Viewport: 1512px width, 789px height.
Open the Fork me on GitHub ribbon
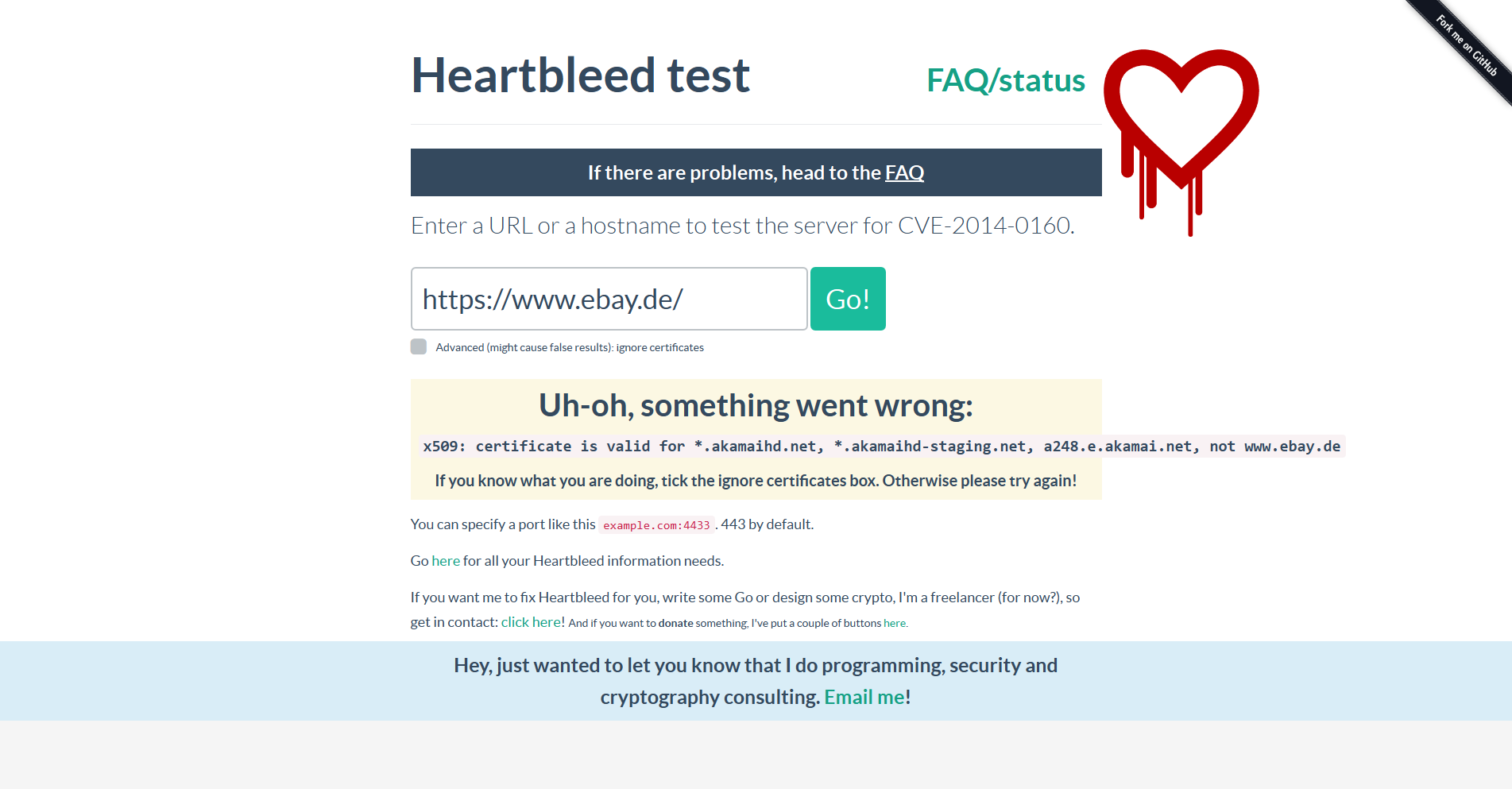tap(1467, 46)
